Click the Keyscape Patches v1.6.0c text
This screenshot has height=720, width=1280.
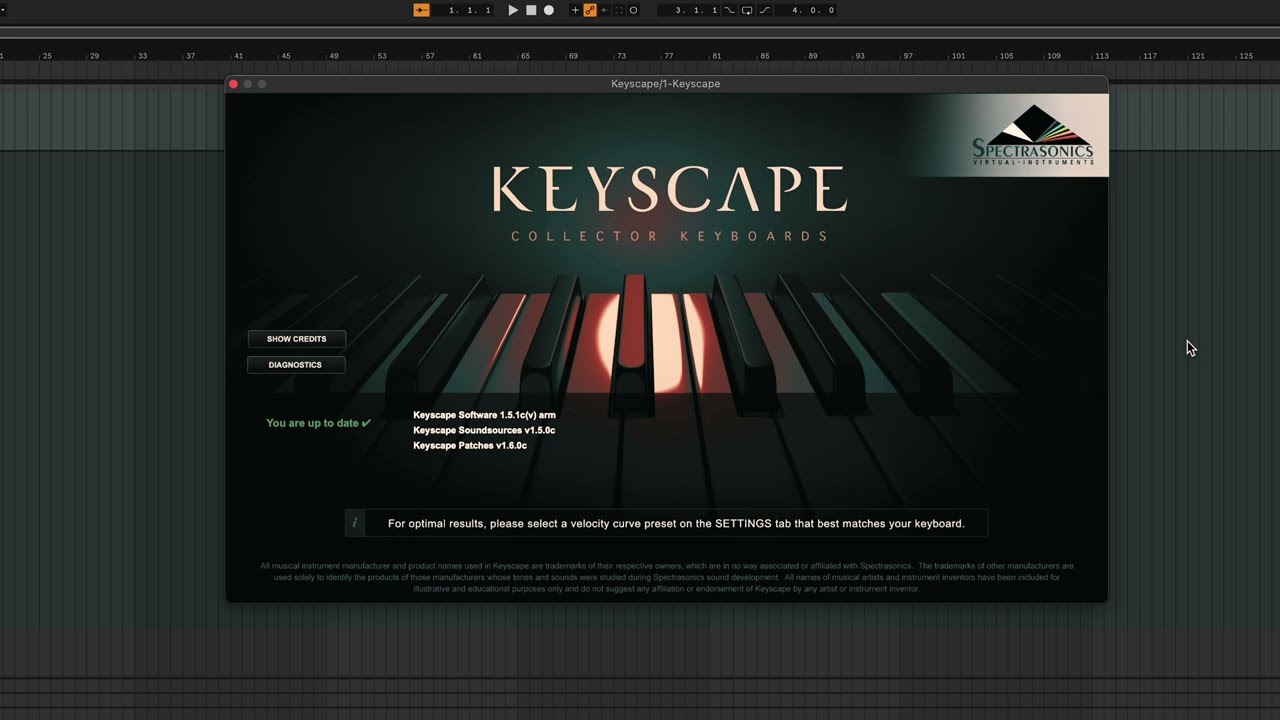470,445
